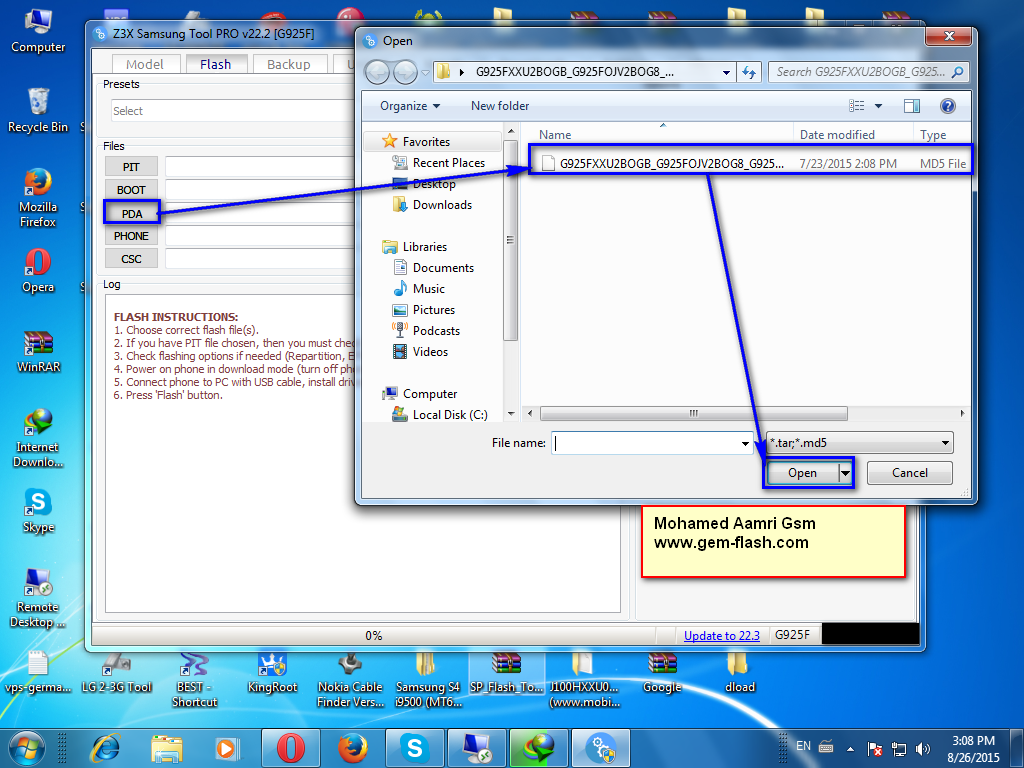
Task: Click the Search G925FXXU2BOGB search box
Action: (869, 72)
